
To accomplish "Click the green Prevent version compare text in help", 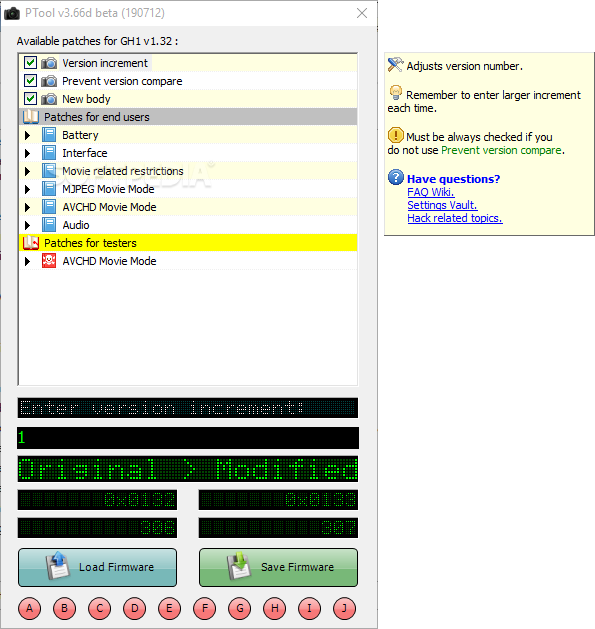I will 502,150.
